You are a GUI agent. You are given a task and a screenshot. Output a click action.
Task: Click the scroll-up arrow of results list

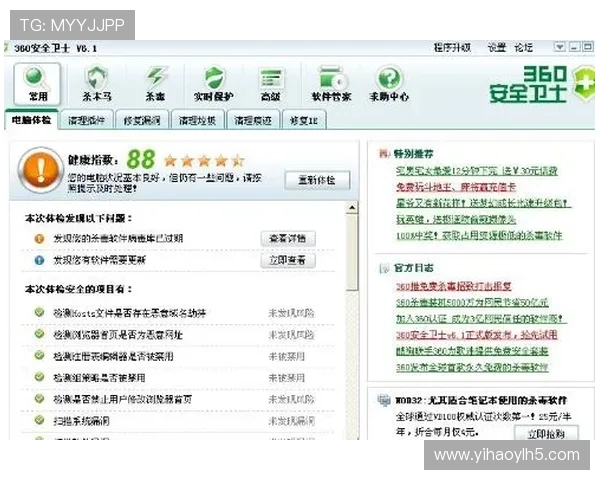(x=352, y=208)
